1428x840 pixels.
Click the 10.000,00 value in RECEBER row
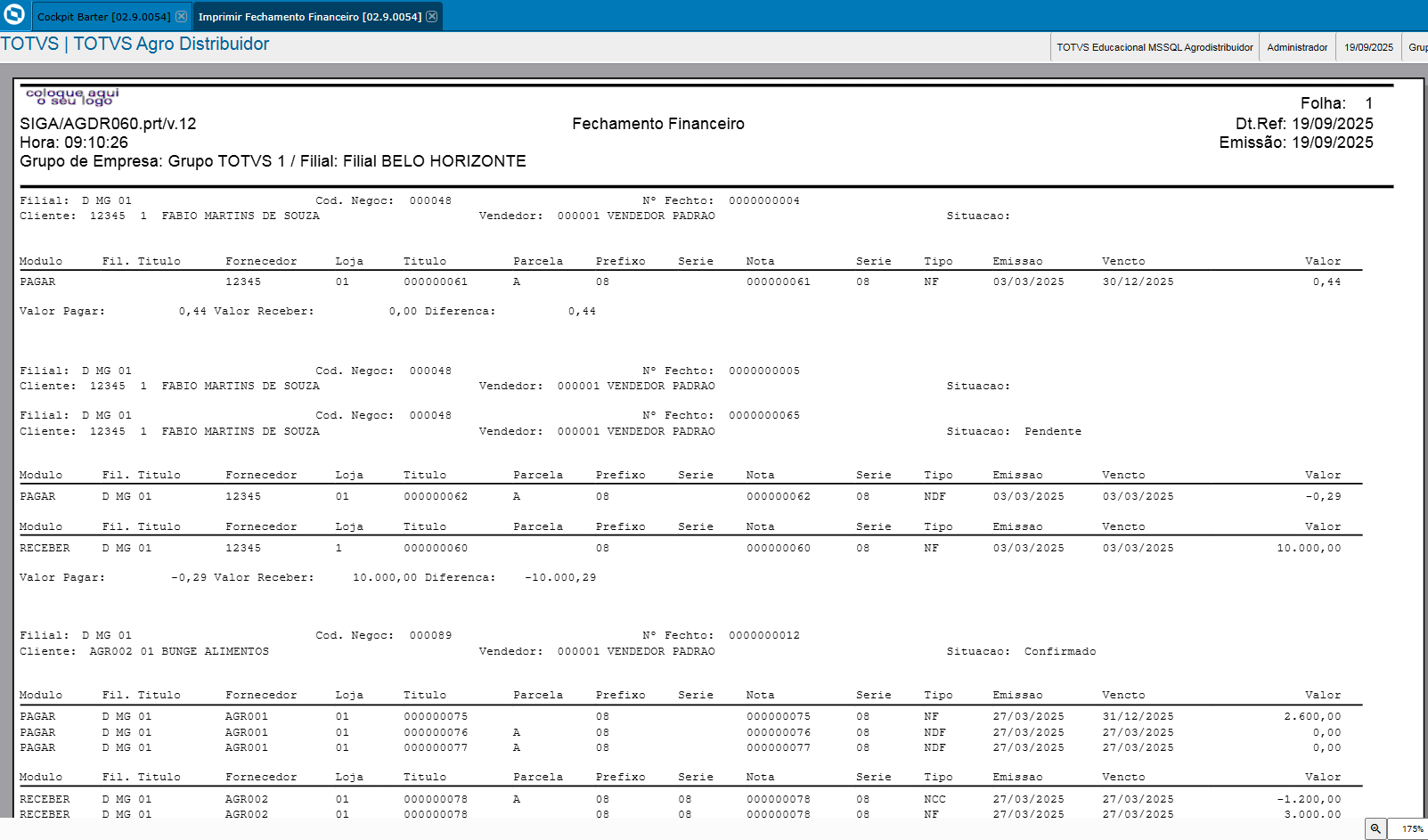click(1308, 548)
